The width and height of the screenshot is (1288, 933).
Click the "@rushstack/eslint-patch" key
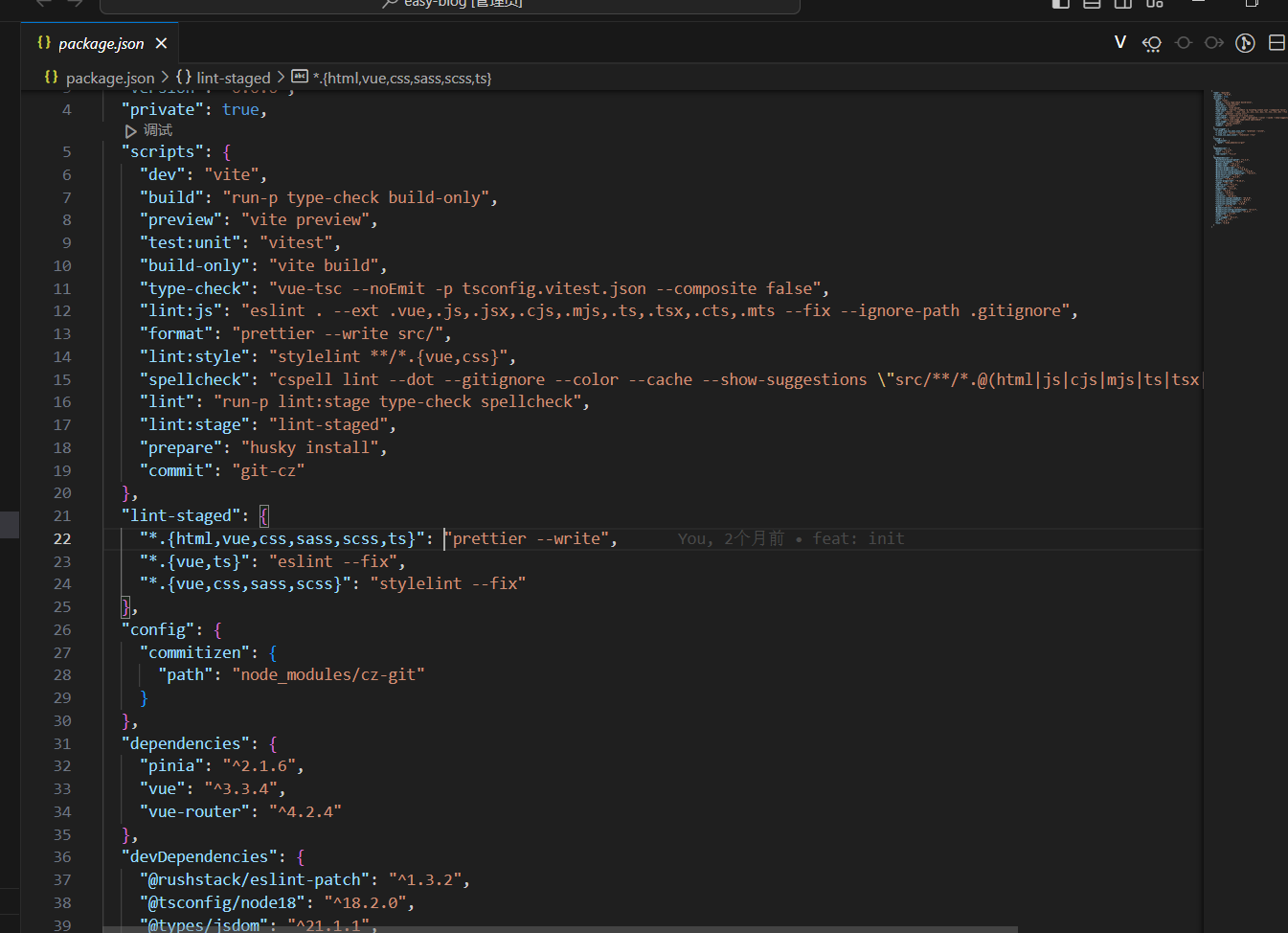(255, 879)
